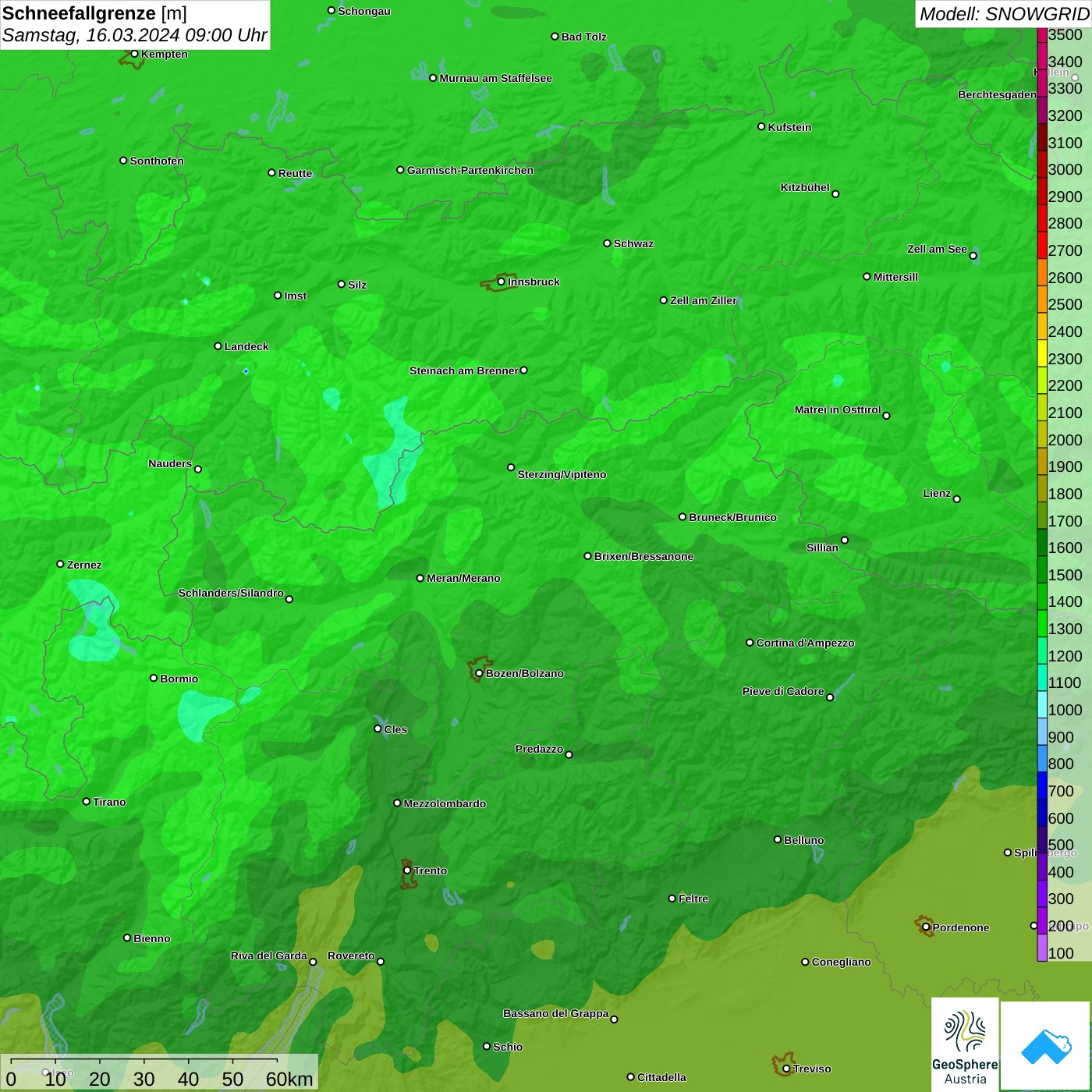
Task: Click the Steinach am Brenner label
Action: point(464,370)
